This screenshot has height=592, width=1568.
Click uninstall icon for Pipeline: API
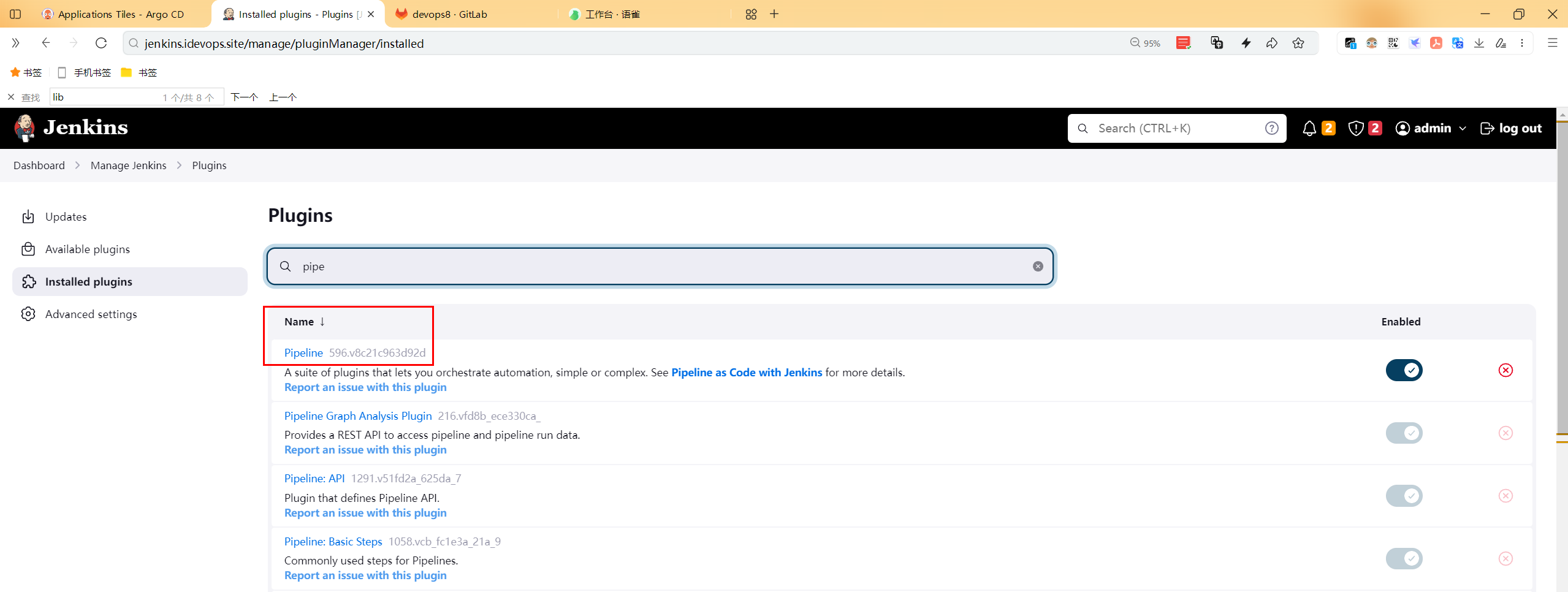coord(1505,496)
